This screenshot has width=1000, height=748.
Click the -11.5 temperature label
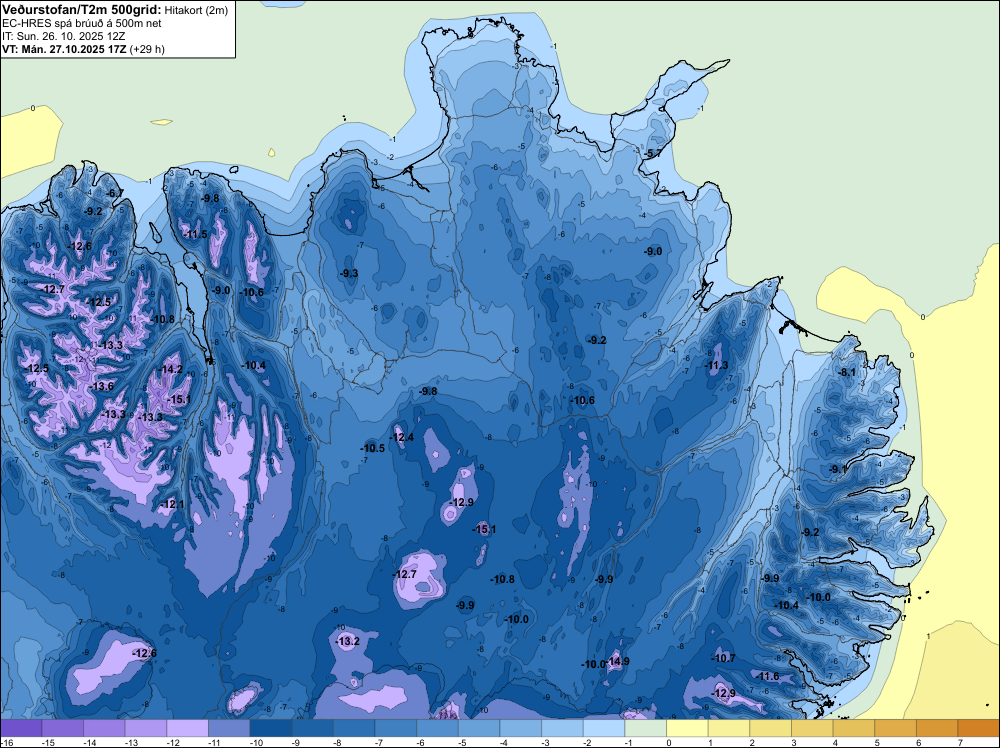point(196,234)
